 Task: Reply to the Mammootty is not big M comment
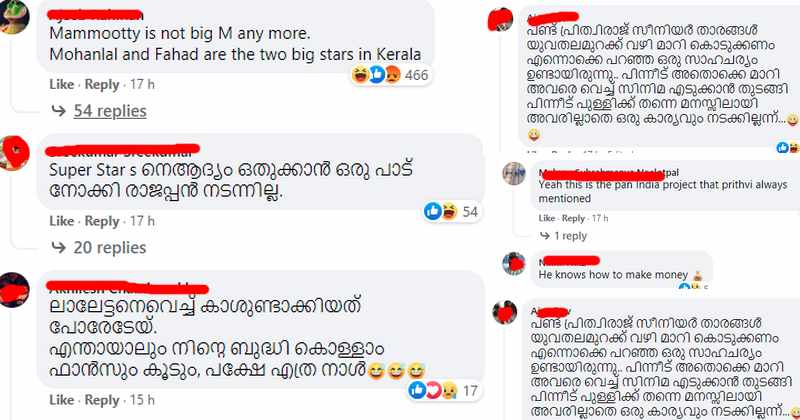pyautogui.click(x=102, y=84)
